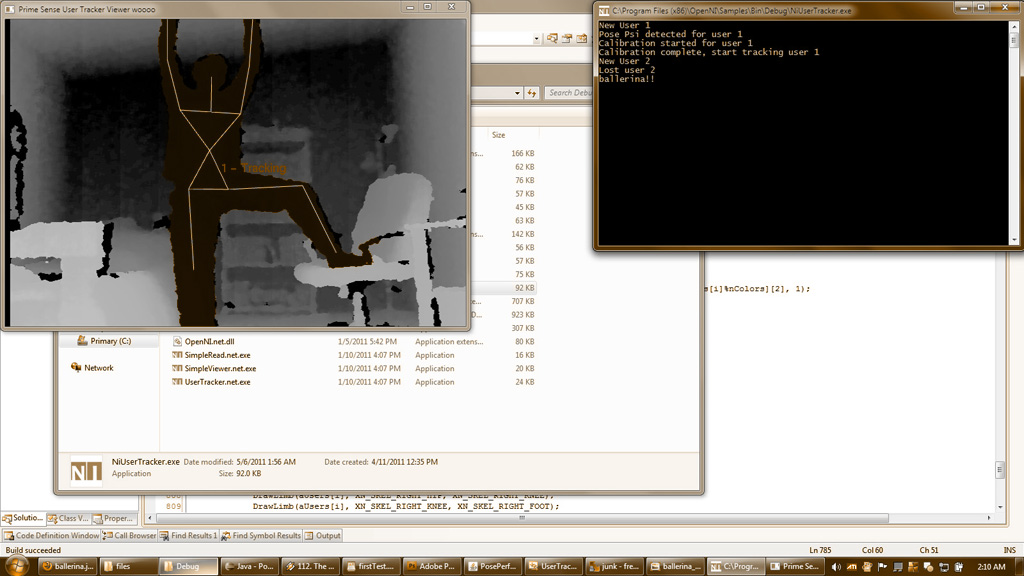Click the Size column header
1024x576 pixels.
click(498, 135)
